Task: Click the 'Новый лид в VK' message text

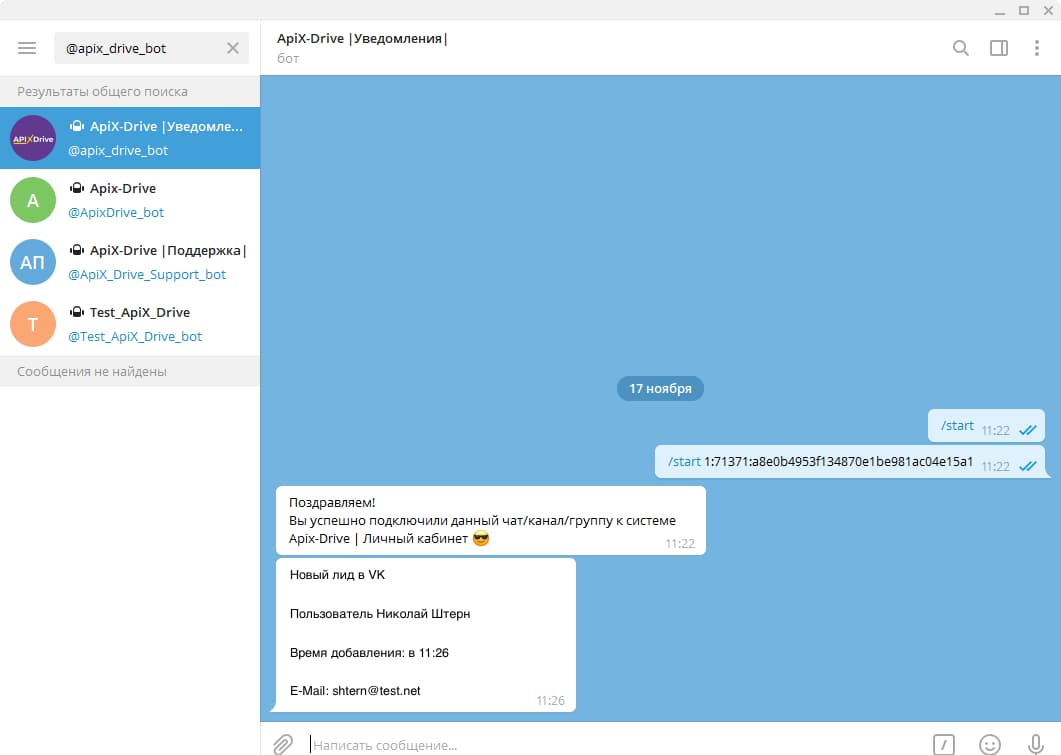Action: (337, 575)
